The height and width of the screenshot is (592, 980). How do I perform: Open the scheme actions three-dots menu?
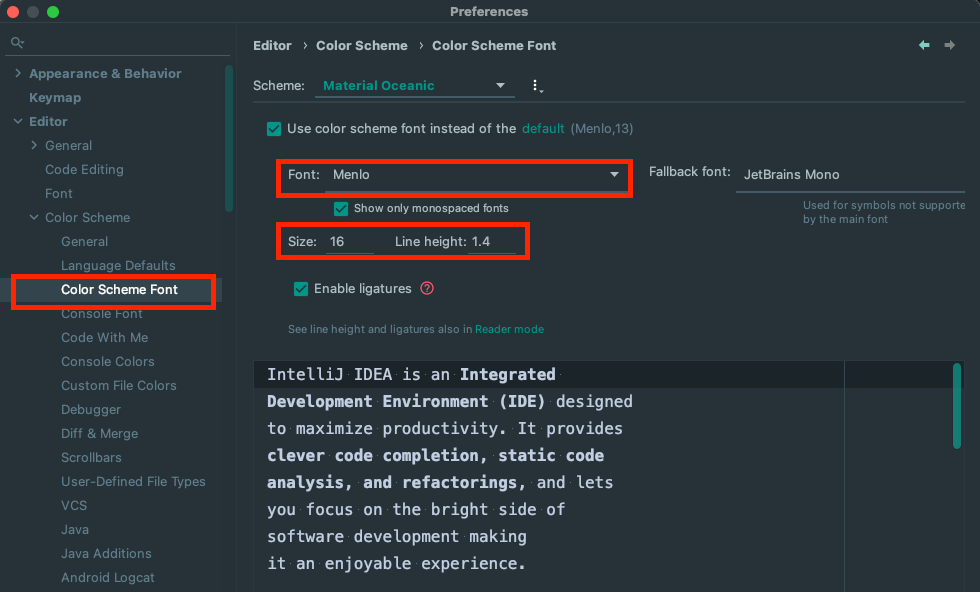[x=537, y=86]
